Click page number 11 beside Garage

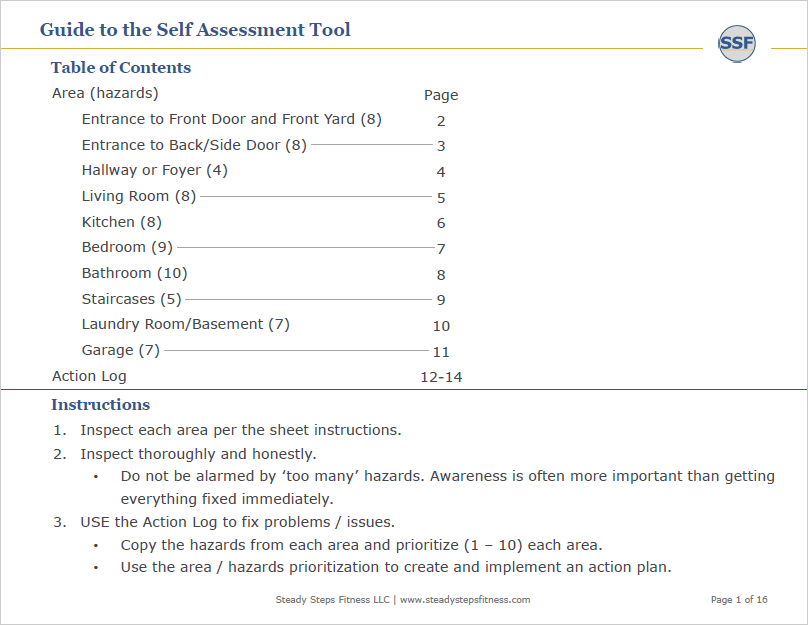pyautogui.click(x=441, y=352)
